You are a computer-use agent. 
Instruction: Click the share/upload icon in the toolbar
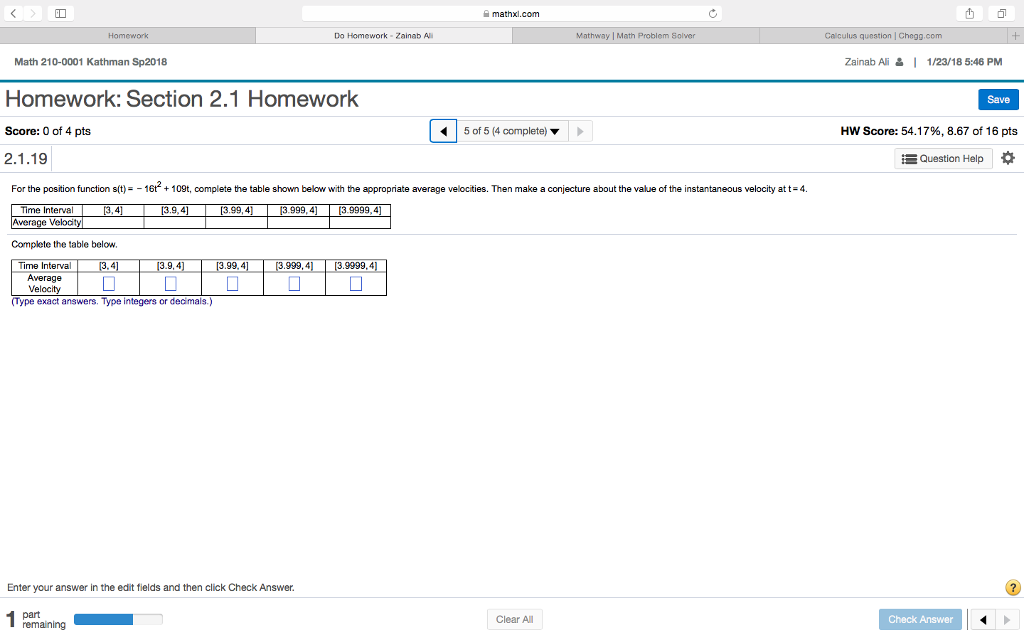(968, 12)
